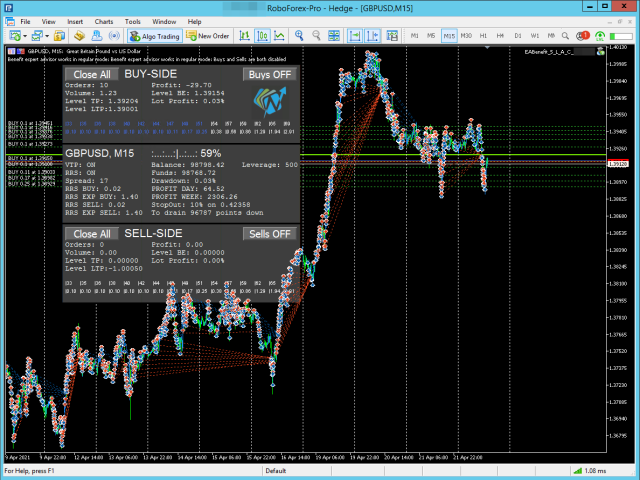Open the Insert menu

pyautogui.click(x=75, y=20)
